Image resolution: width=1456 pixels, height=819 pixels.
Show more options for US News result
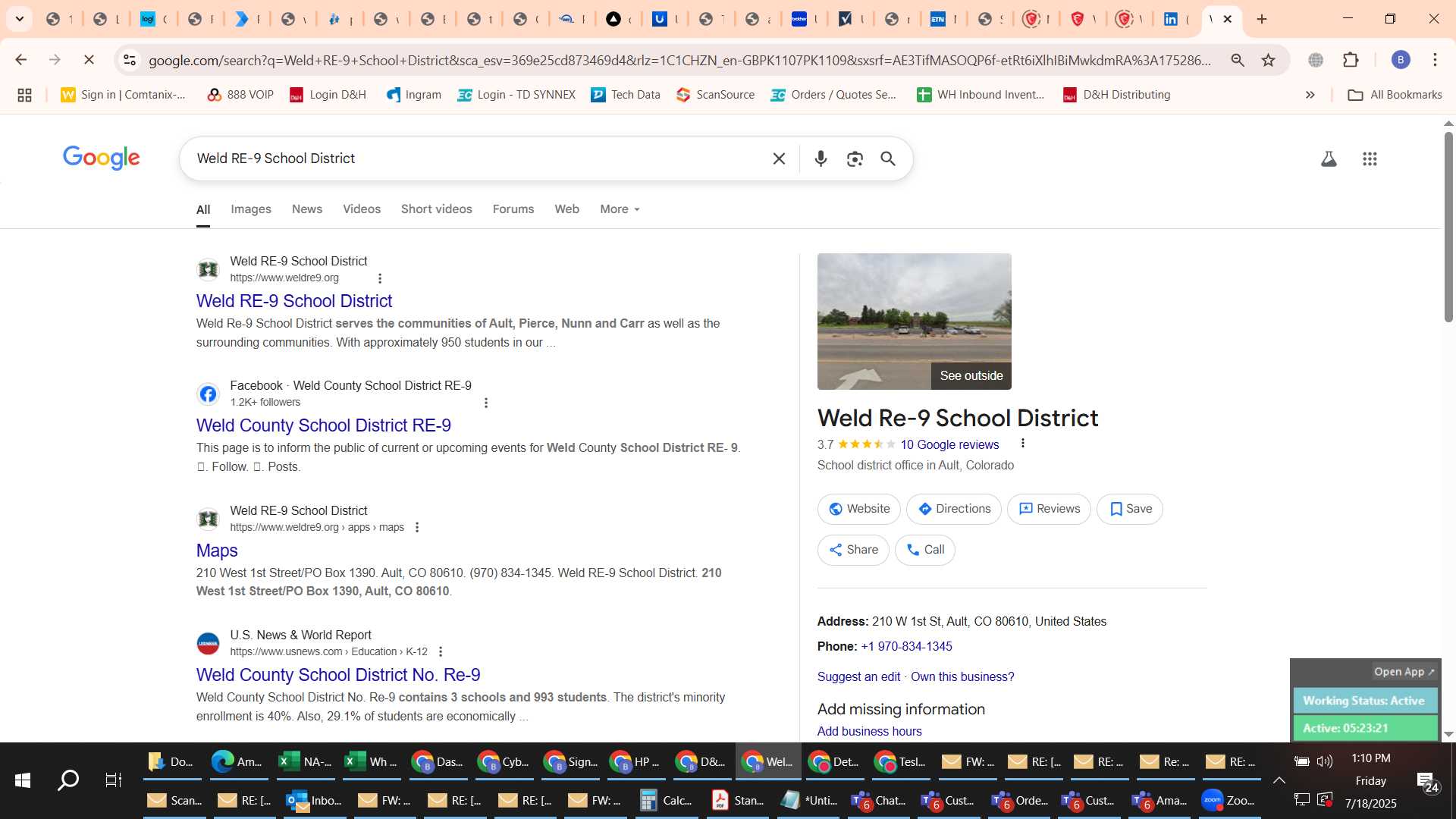441,651
